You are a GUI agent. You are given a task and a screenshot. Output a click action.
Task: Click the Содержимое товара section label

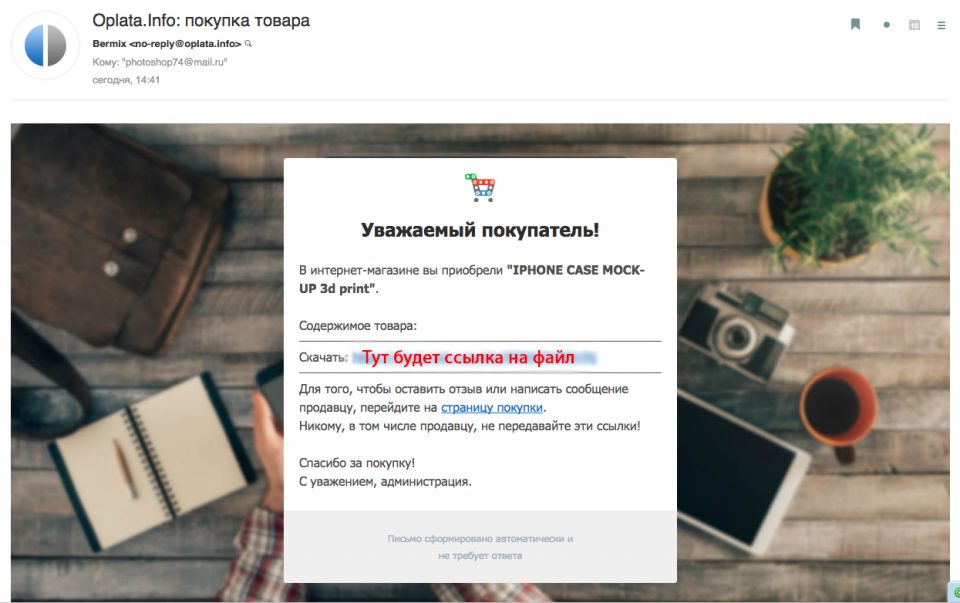coord(358,326)
